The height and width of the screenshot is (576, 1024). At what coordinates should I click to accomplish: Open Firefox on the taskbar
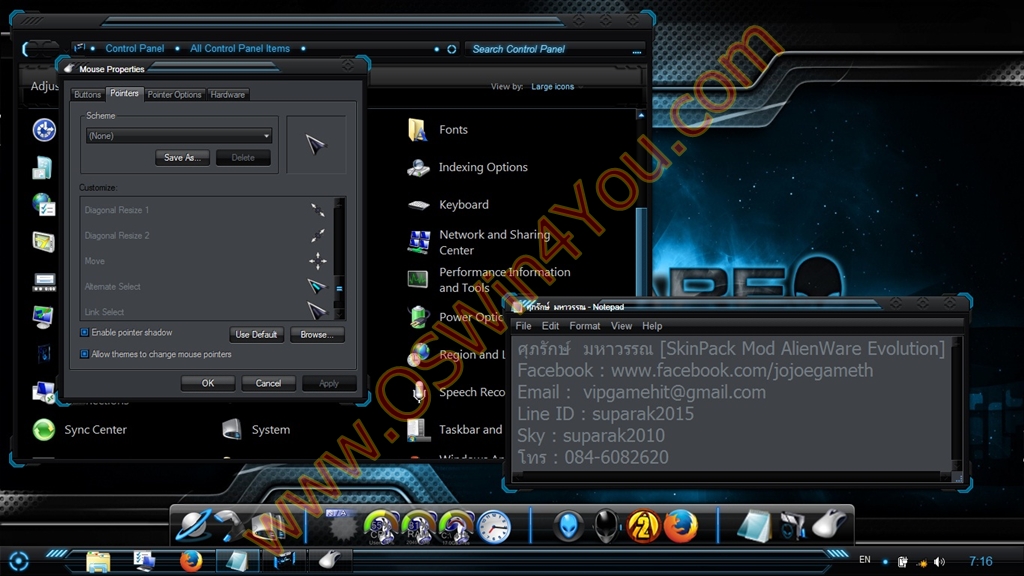pos(191,560)
